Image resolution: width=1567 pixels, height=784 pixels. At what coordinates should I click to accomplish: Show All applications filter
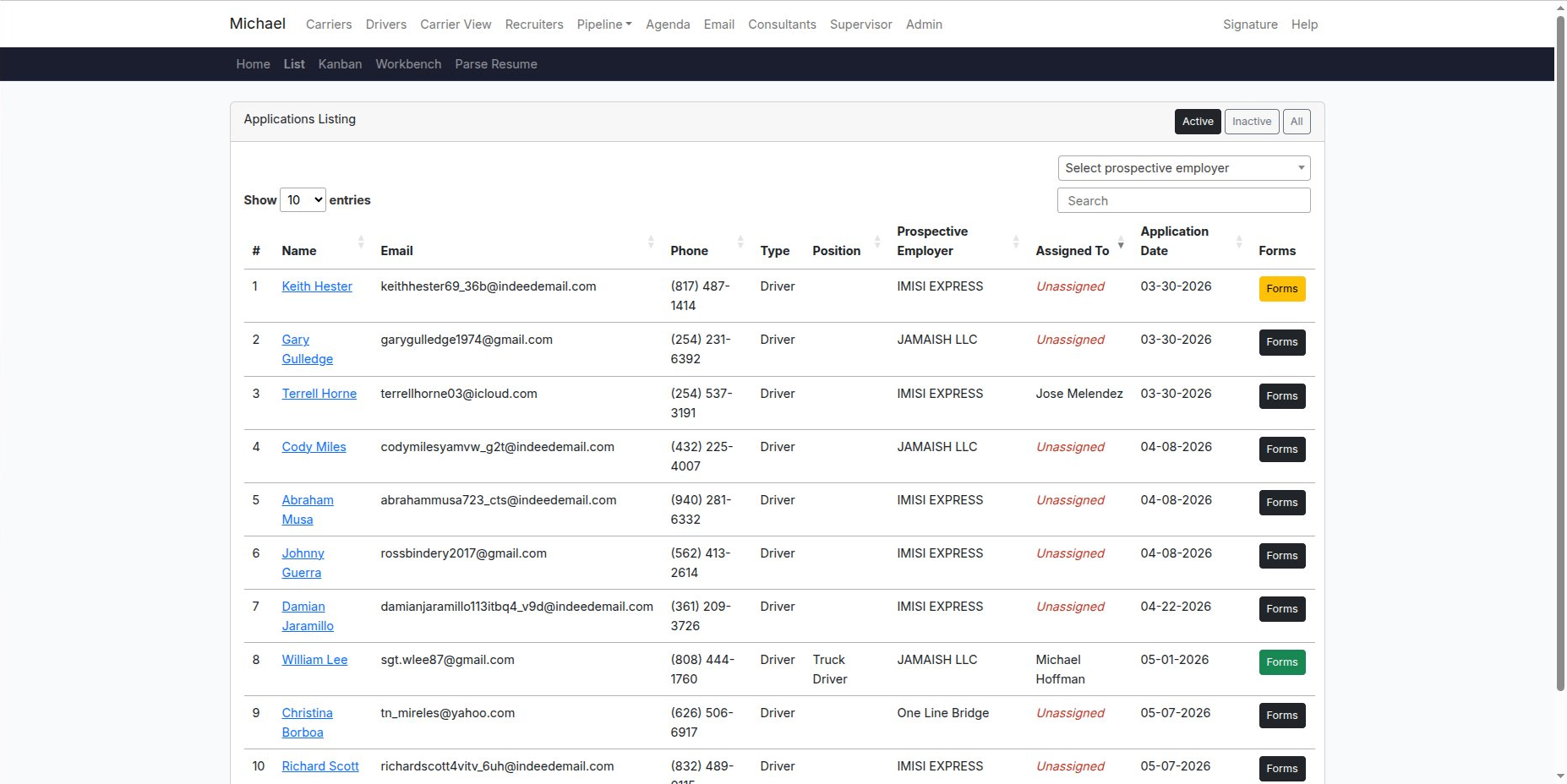click(x=1297, y=122)
